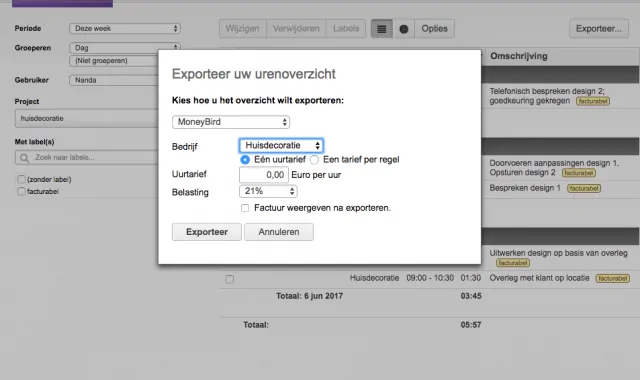Viewport: 640px width, 380px height.
Task: Open the Gebruiker 'Nanda' dropdown
Action: (114, 80)
